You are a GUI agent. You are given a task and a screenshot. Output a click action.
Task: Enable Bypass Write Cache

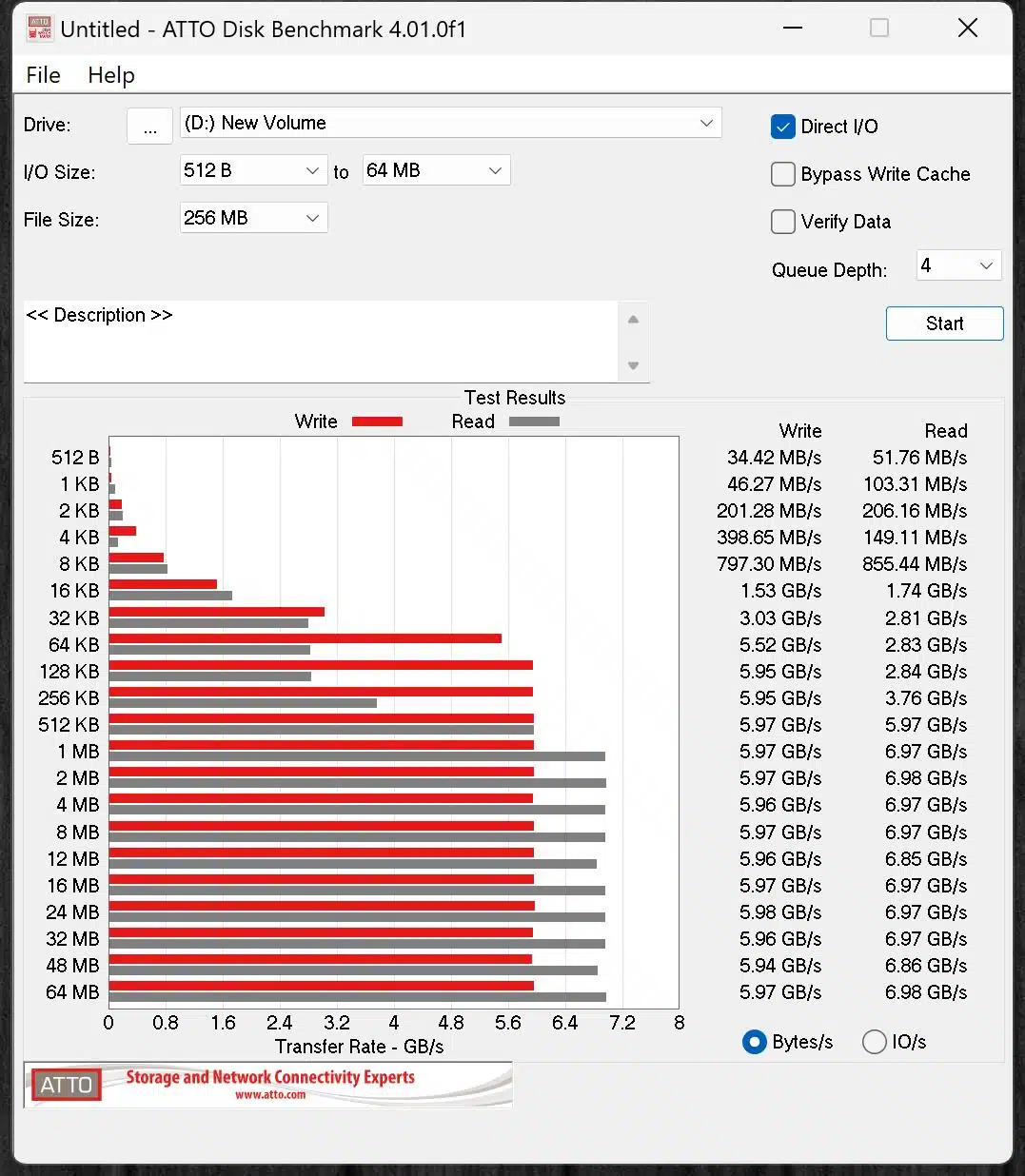[782, 174]
